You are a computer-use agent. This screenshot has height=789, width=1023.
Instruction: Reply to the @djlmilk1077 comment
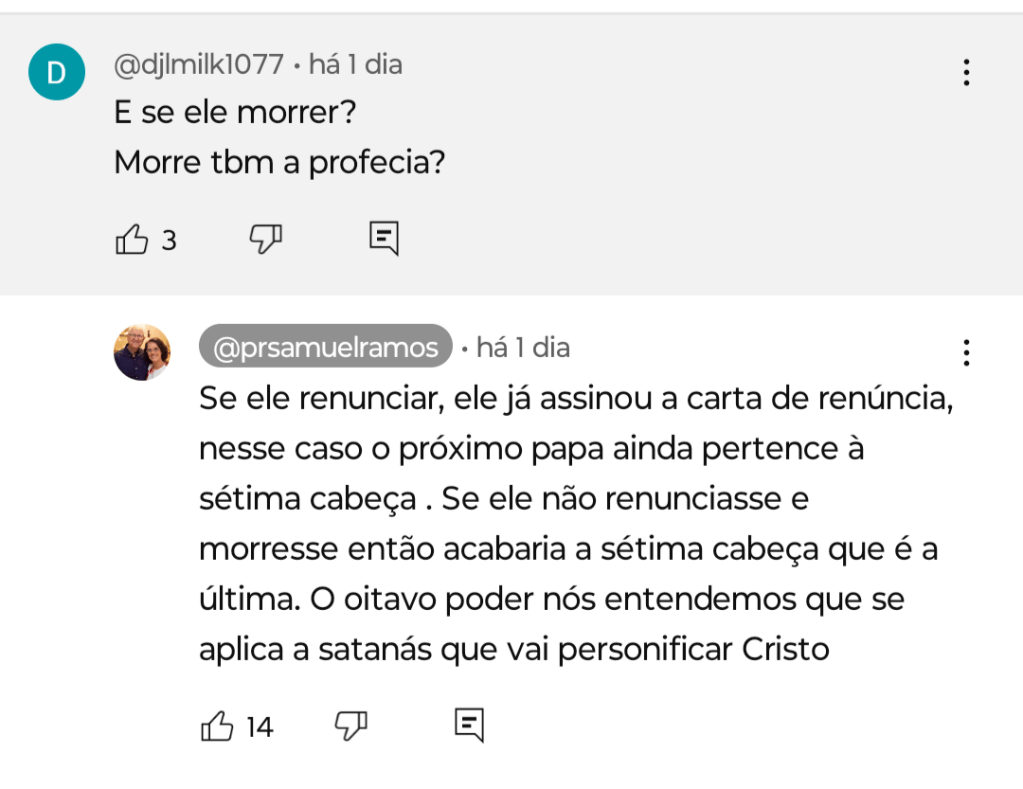pos(384,238)
